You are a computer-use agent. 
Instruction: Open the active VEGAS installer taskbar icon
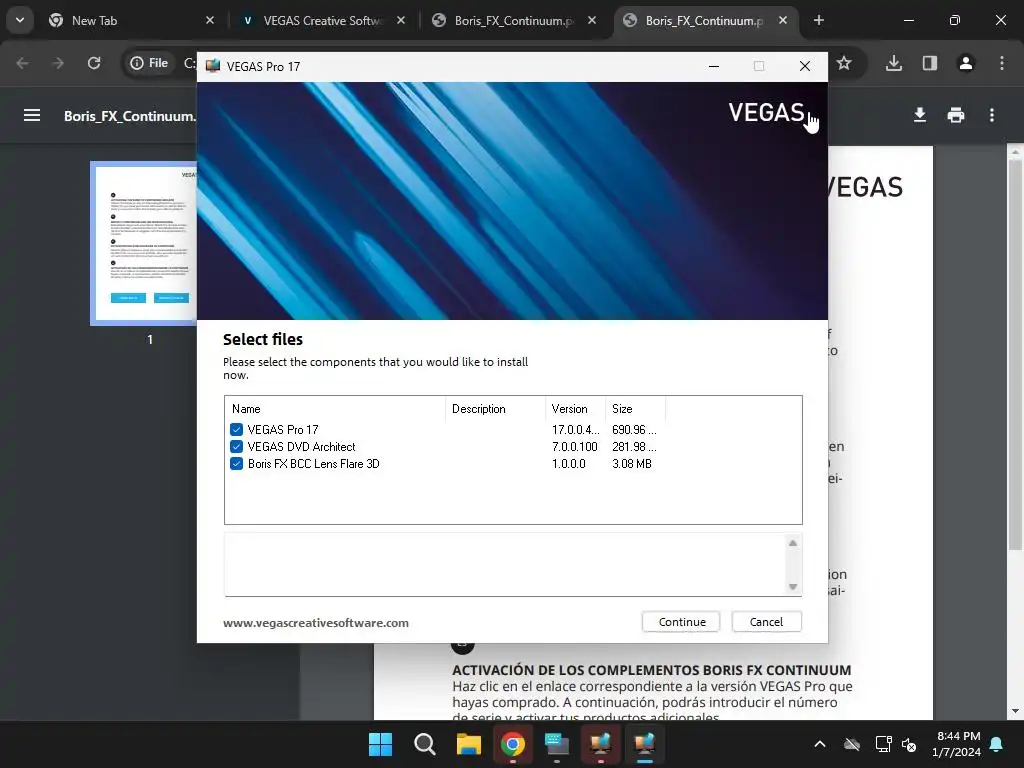(x=645, y=744)
